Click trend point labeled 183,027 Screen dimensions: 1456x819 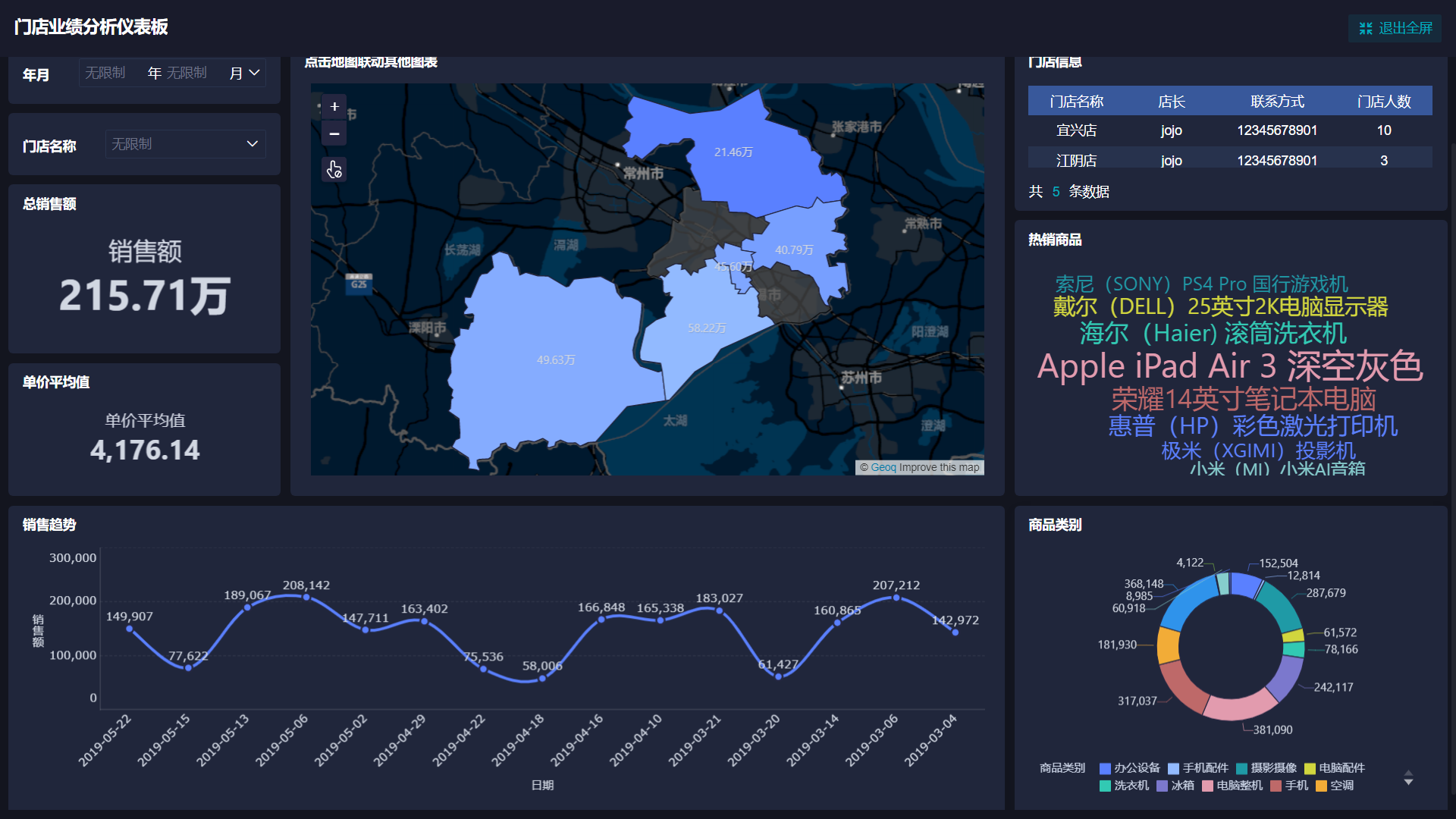click(x=719, y=610)
